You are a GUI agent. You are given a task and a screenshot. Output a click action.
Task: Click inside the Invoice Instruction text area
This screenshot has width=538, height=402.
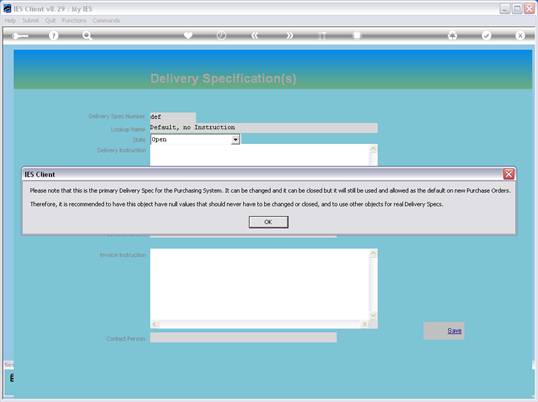260,285
